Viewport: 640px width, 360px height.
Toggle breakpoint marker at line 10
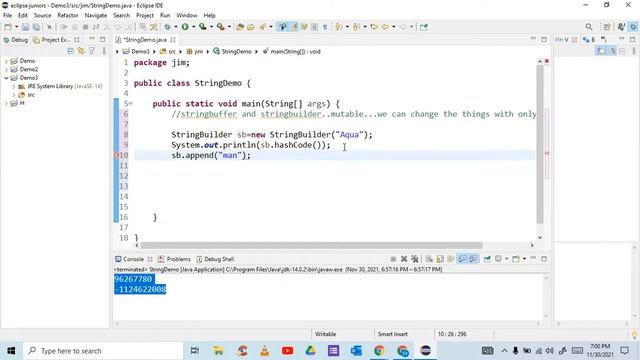click(116, 155)
